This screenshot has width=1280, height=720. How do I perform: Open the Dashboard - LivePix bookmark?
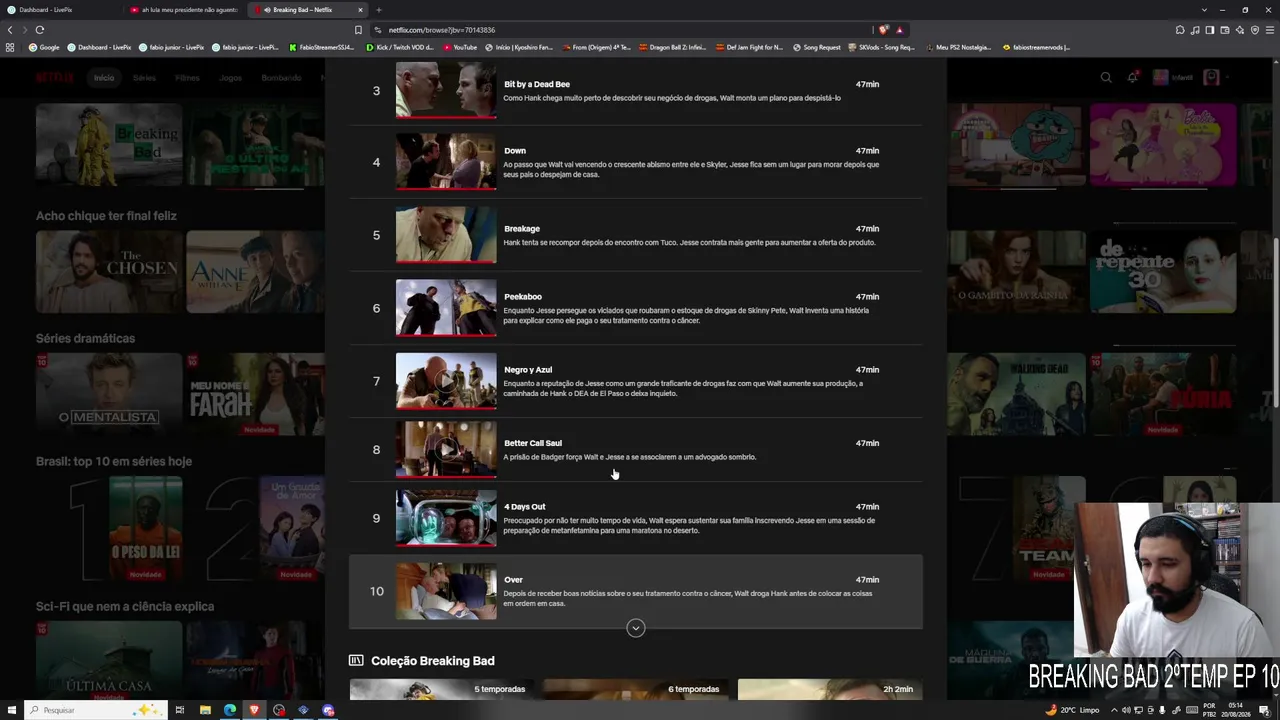coord(99,47)
